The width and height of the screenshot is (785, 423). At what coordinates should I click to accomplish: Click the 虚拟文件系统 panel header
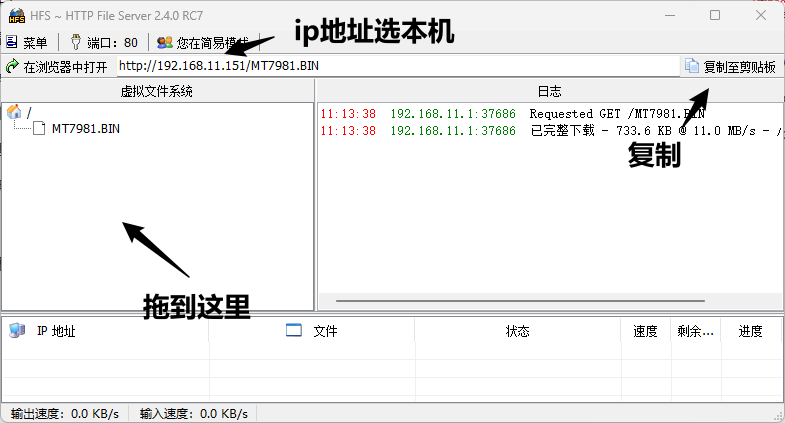[x=157, y=91]
